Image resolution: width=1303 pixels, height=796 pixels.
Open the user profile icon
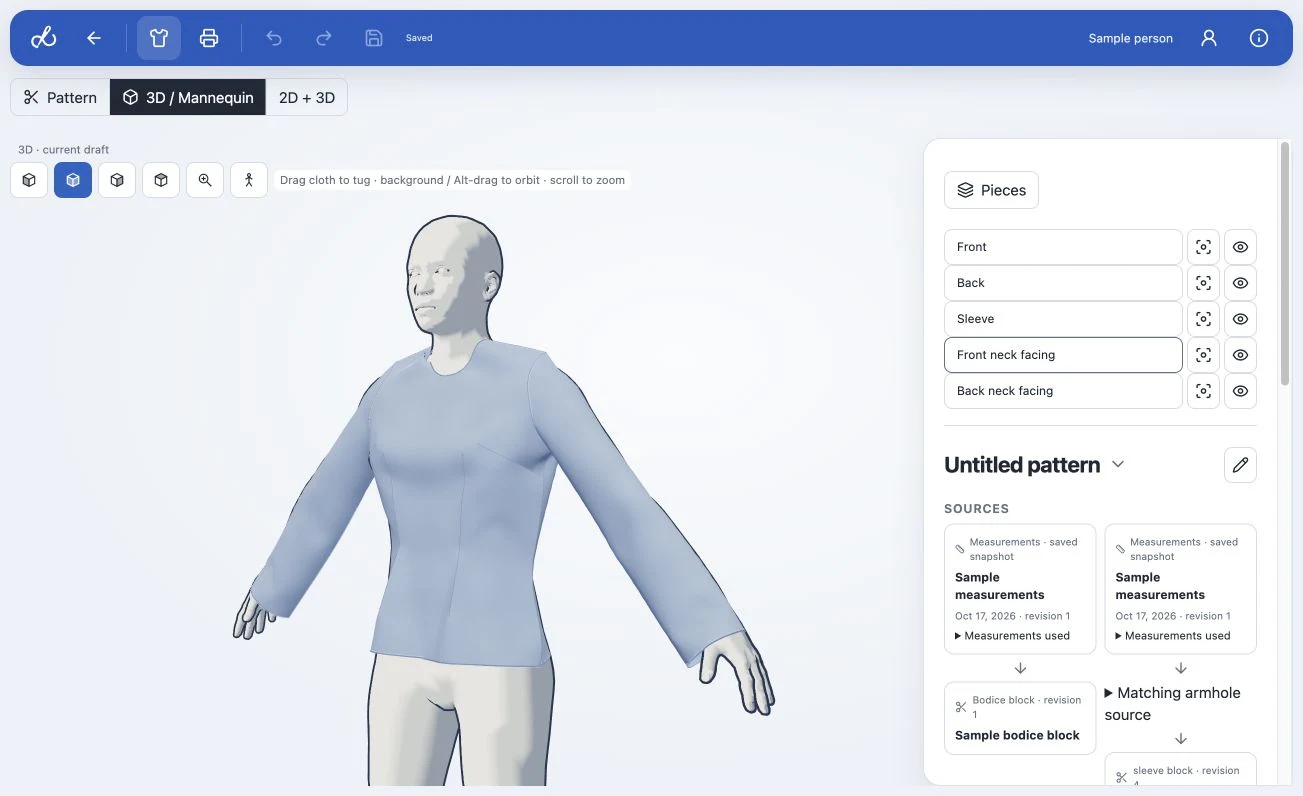tap(1209, 38)
